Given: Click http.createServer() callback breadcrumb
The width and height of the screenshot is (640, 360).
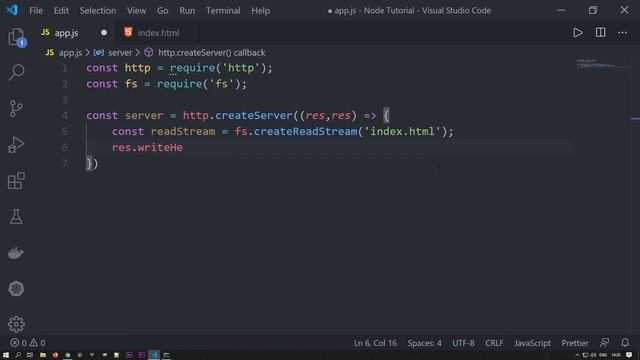Looking at the screenshot, I should click(211, 53).
